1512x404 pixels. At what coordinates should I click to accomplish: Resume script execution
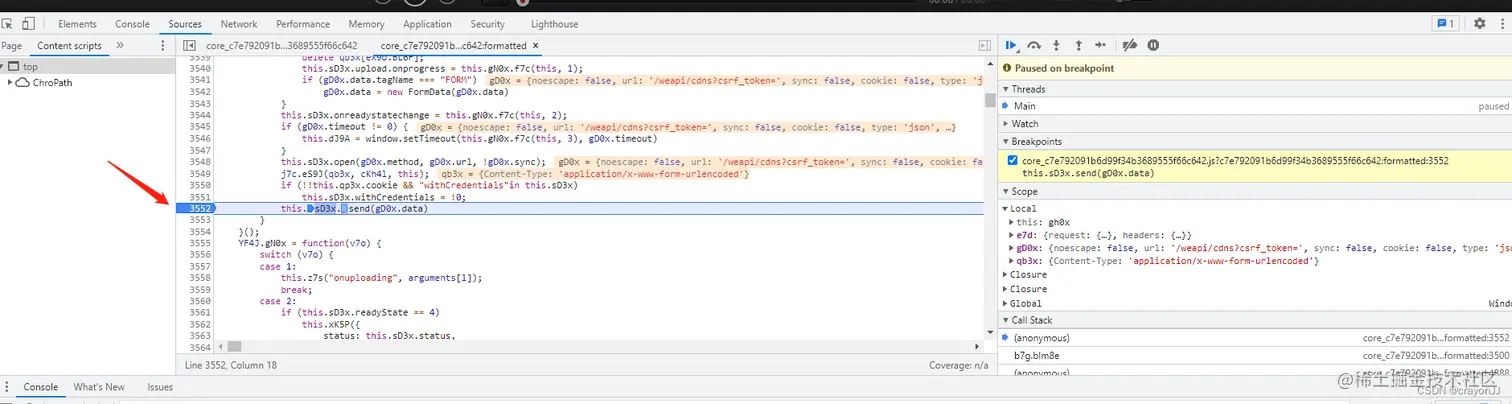(1012, 45)
